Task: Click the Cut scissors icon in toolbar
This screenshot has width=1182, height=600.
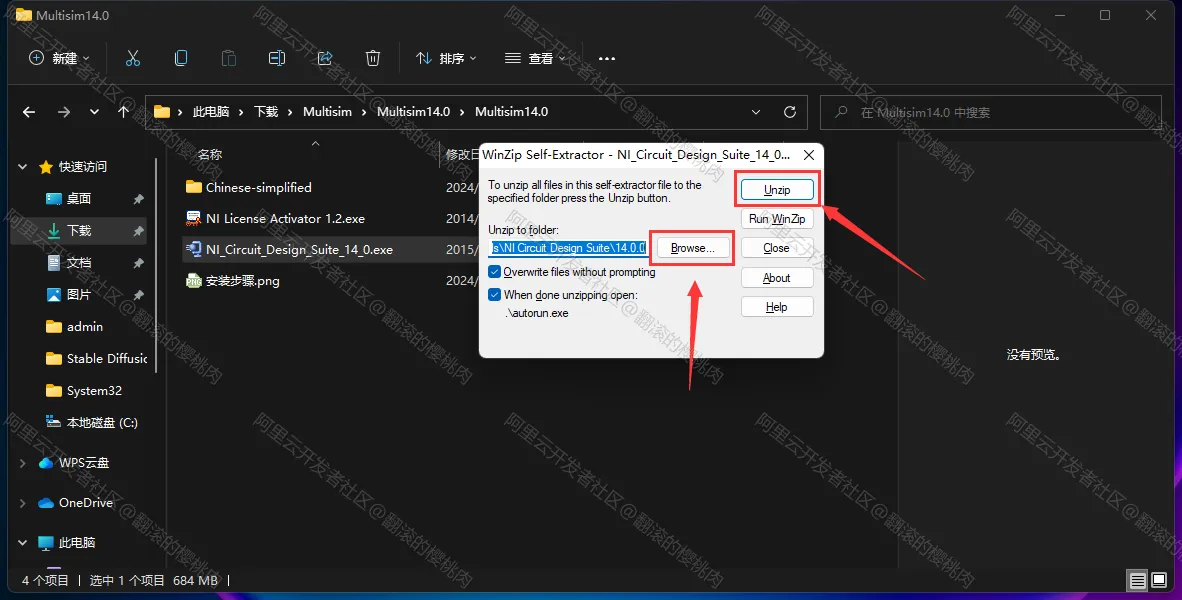Action: coord(133,58)
